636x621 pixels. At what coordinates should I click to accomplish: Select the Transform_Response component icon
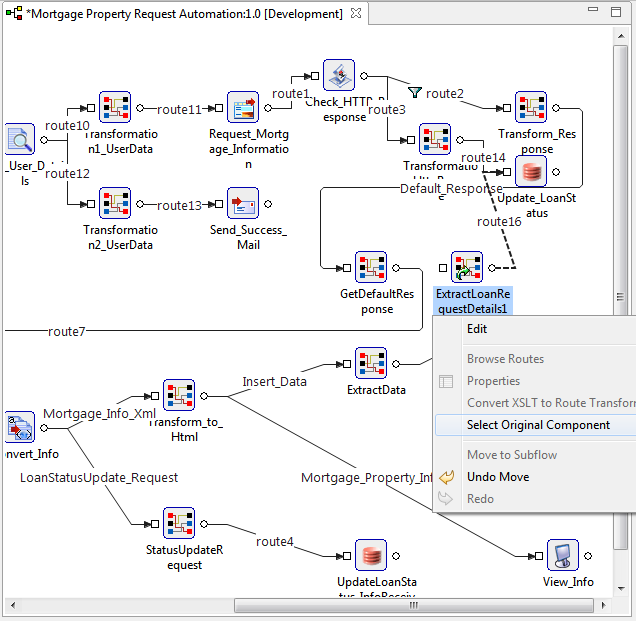(x=531, y=107)
